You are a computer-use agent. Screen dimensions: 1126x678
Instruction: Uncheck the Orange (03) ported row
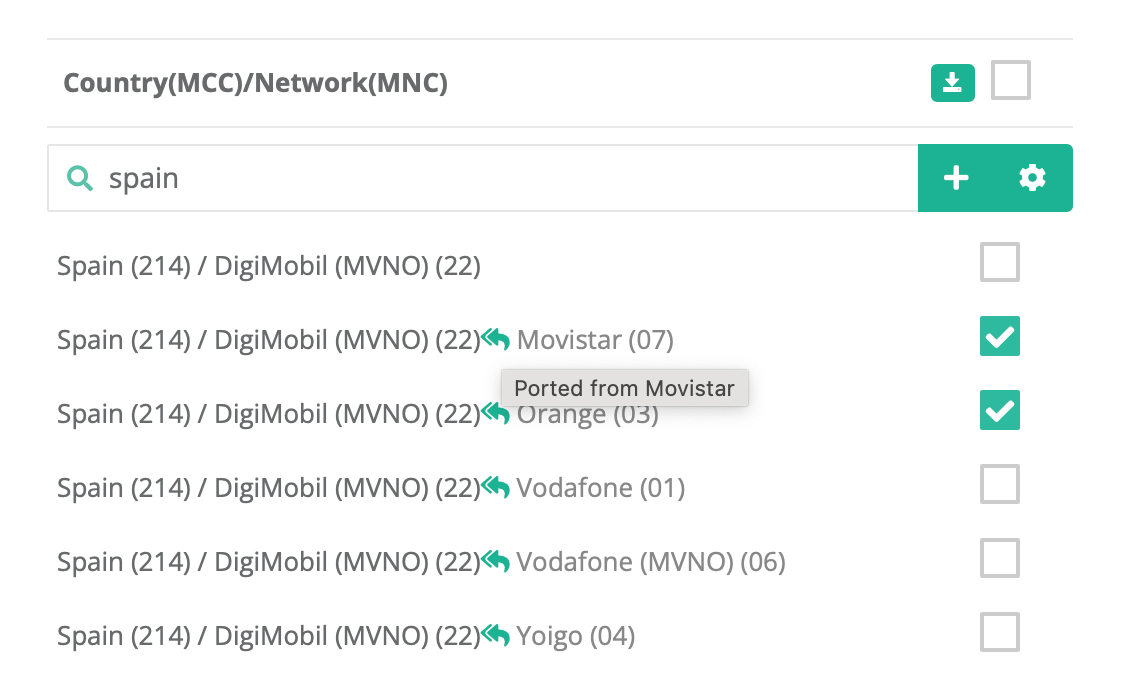pos(1000,410)
